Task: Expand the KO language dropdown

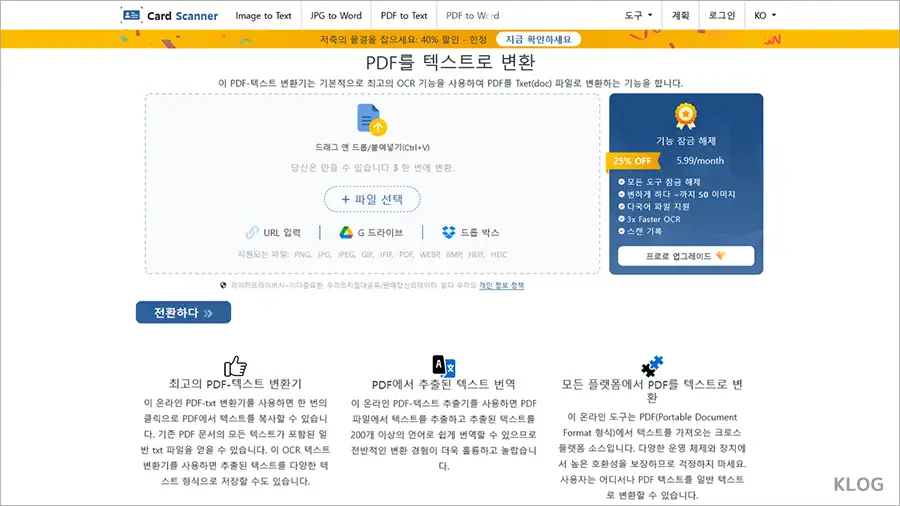Action: click(765, 15)
